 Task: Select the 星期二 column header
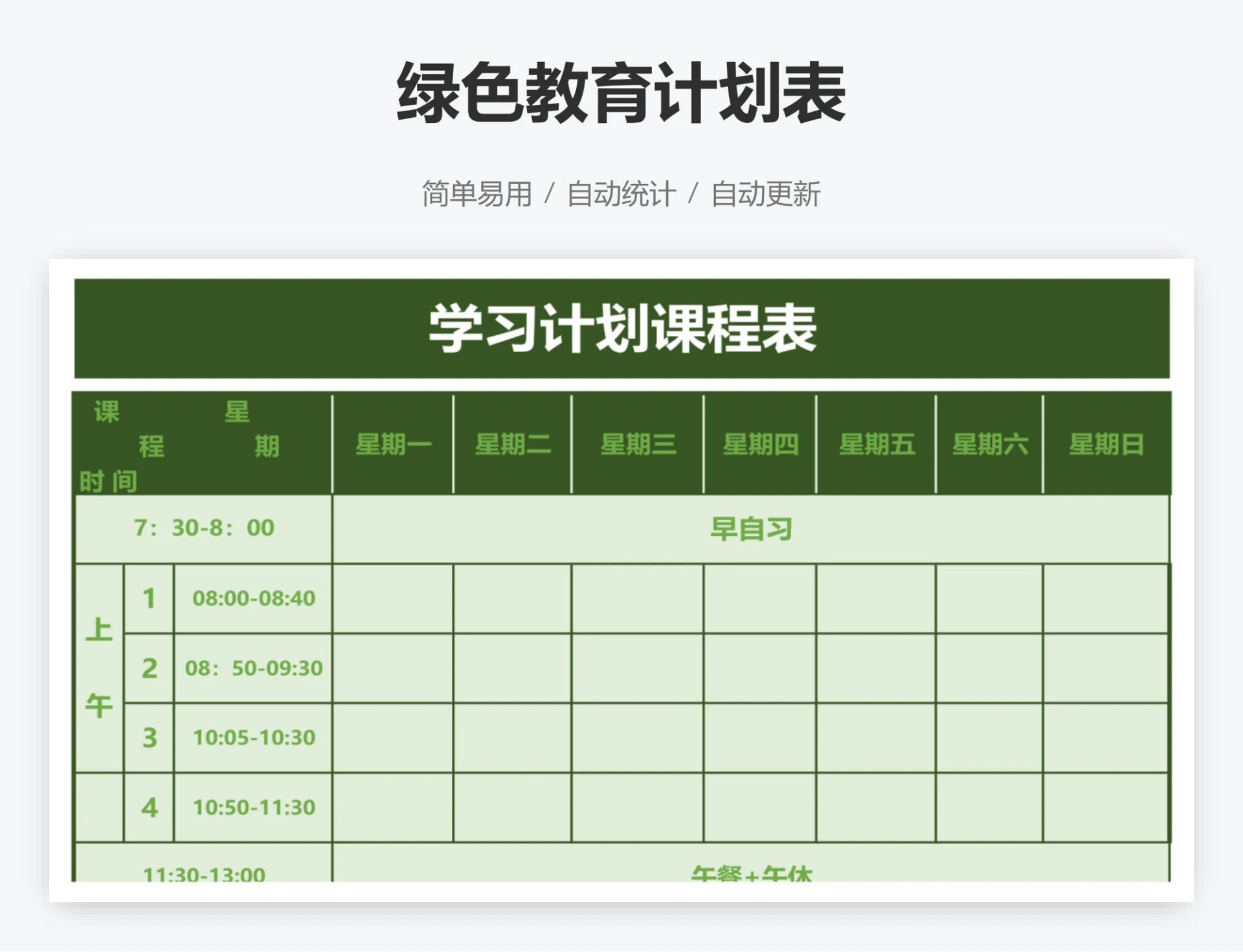[x=513, y=443]
